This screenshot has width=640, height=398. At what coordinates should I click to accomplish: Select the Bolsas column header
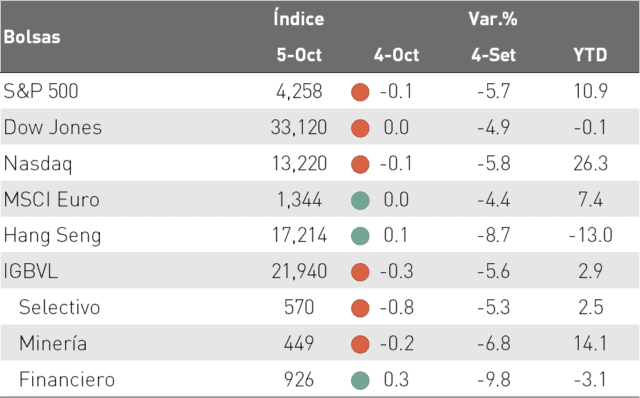pyautogui.click(x=32, y=37)
